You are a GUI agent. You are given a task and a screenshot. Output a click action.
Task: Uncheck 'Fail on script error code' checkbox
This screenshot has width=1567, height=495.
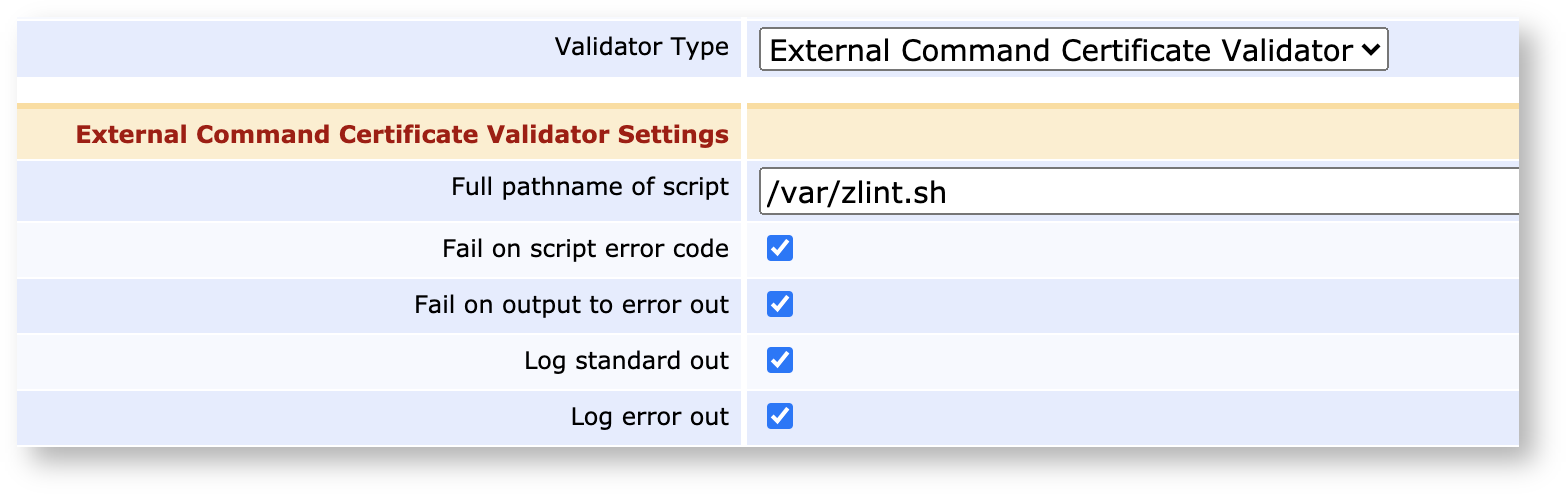coord(780,249)
